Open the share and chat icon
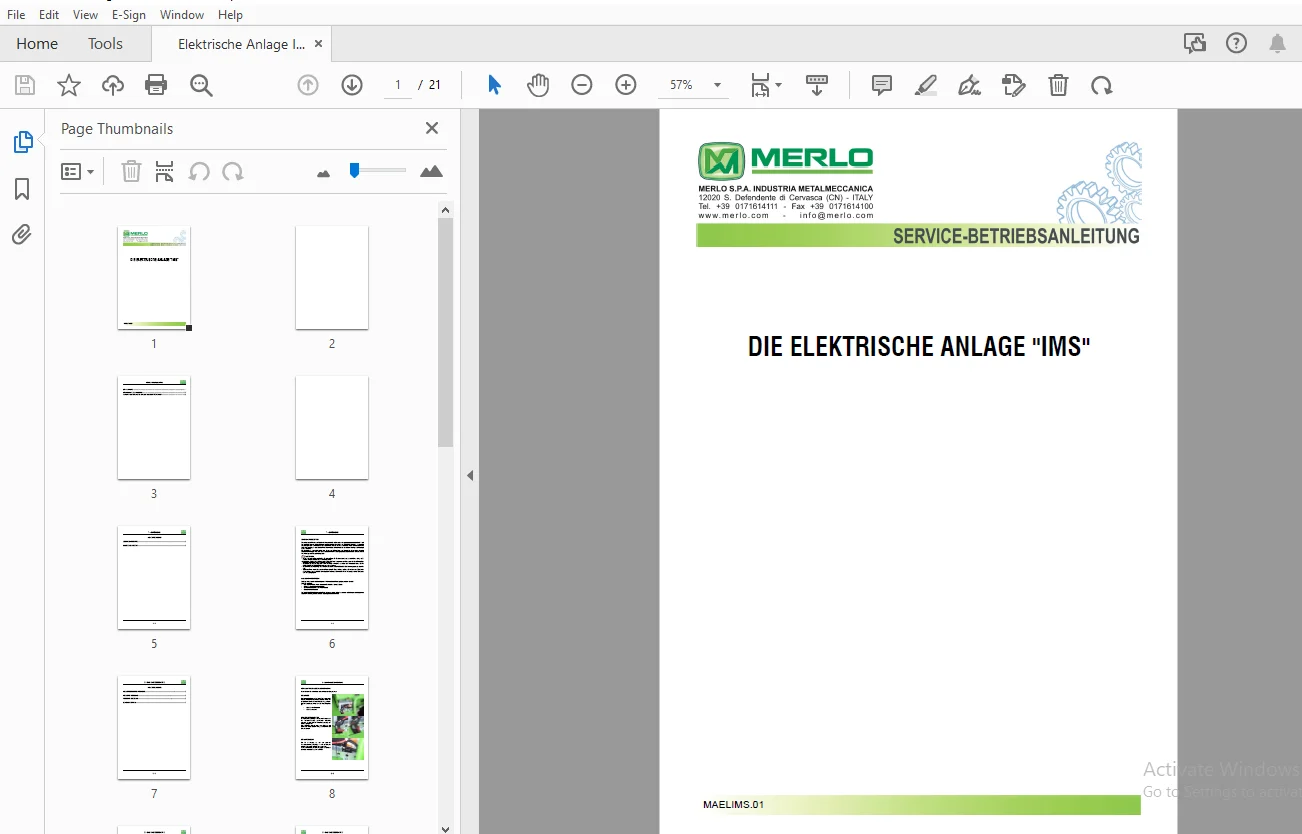Screen dimensions: 1302x834 click(1194, 43)
